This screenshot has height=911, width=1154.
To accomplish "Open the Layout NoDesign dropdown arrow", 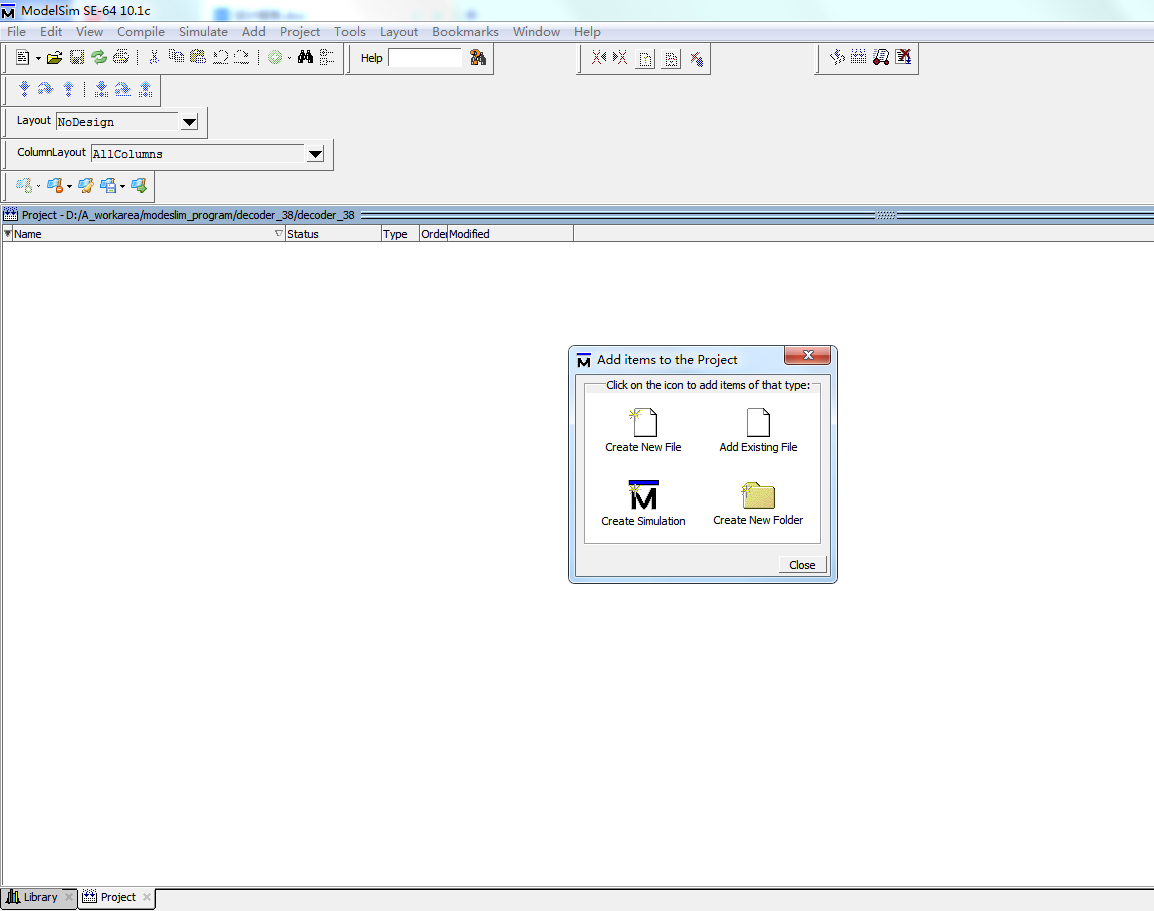I will pyautogui.click(x=189, y=122).
